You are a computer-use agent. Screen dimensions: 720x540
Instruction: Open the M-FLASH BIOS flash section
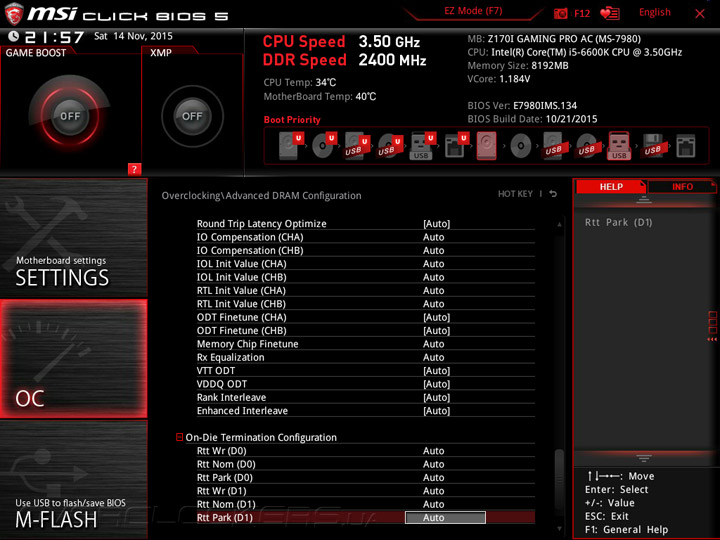click(73, 479)
